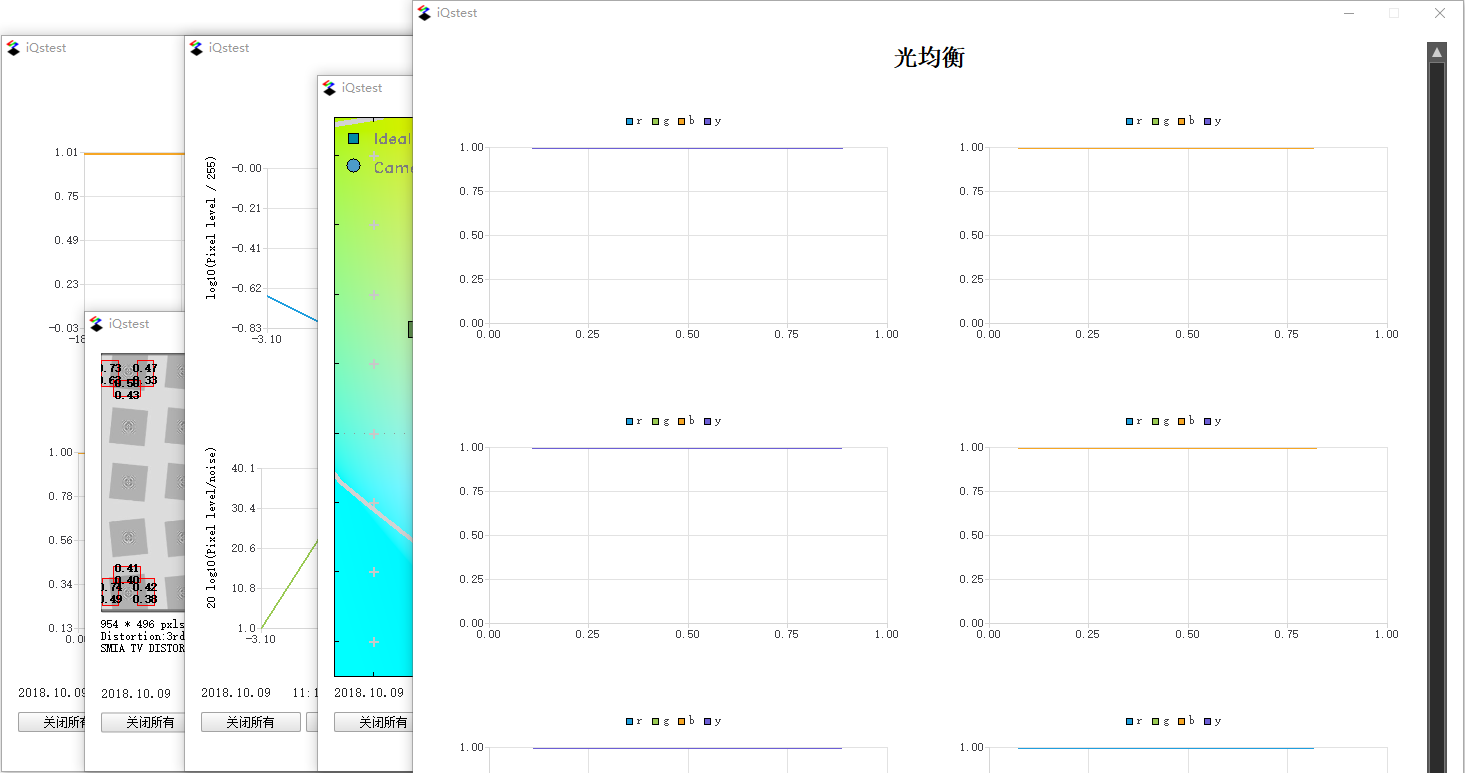Click the 0.43 value label on the test chart image
The height and width of the screenshot is (773, 1465).
coord(127,395)
